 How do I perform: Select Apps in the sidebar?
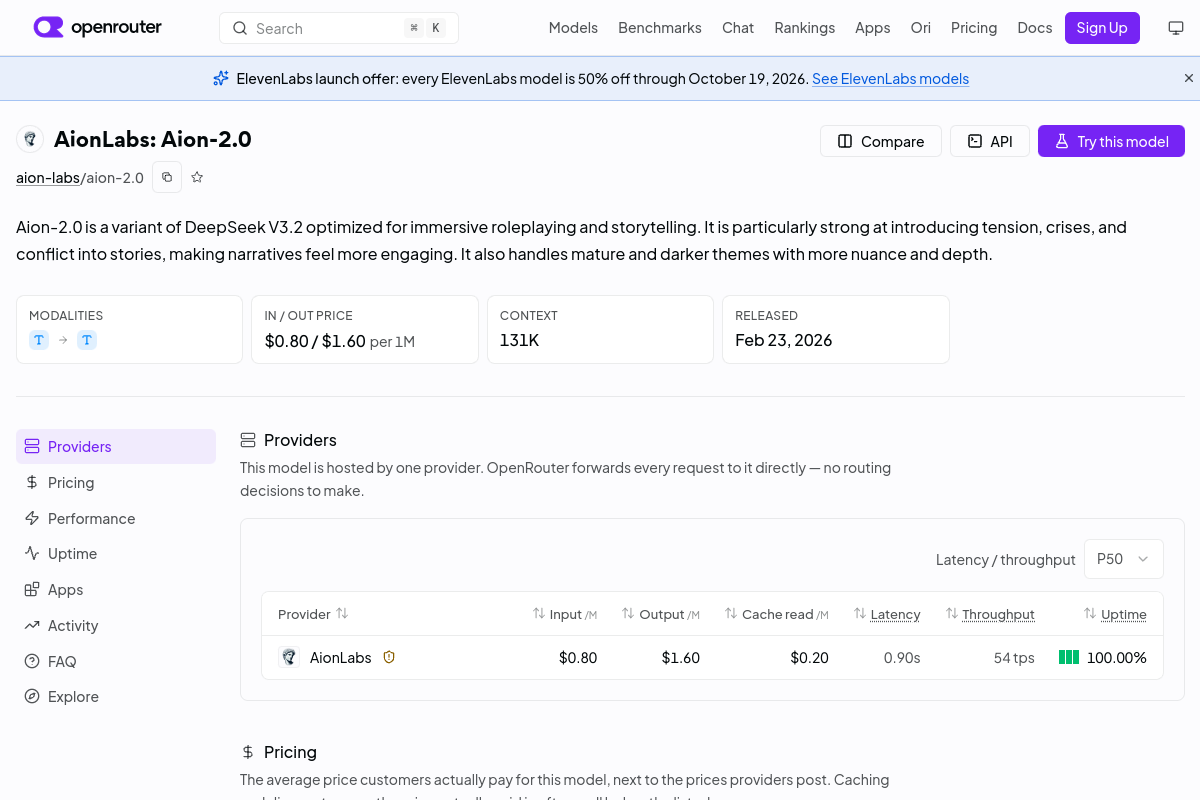point(116,589)
